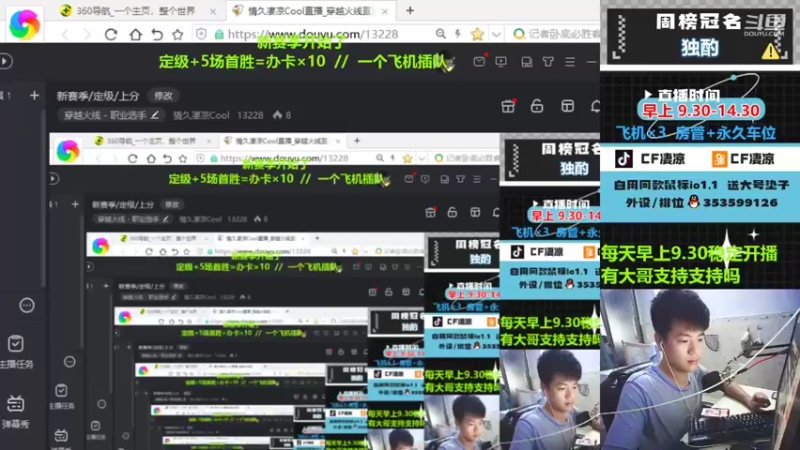Click the gift box icon with the red dot
Viewport: 800px width, 450px height.
click(x=508, y=106)
